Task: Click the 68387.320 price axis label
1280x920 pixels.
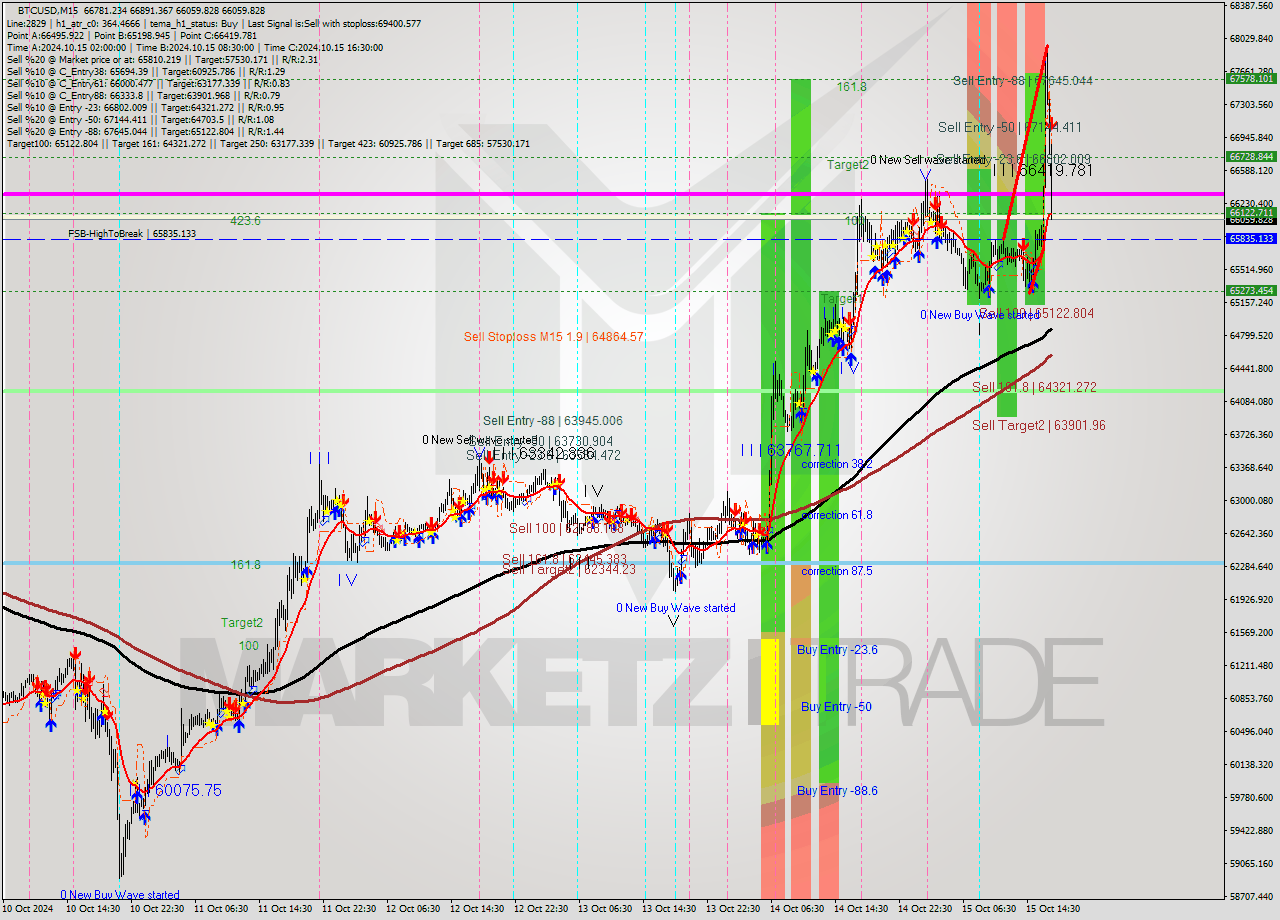Action: click(x=1251, y=6)
